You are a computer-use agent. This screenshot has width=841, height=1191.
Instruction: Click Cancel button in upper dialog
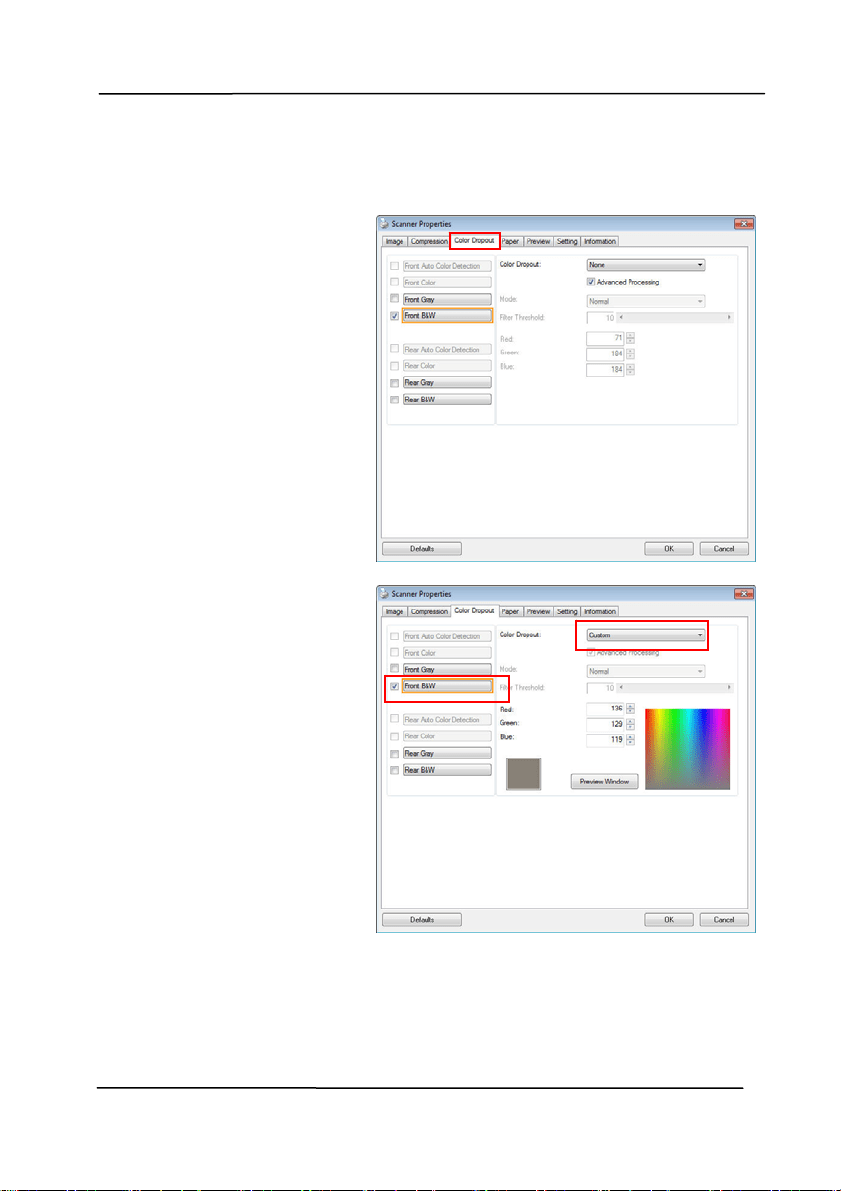click(x=724, y=549)
